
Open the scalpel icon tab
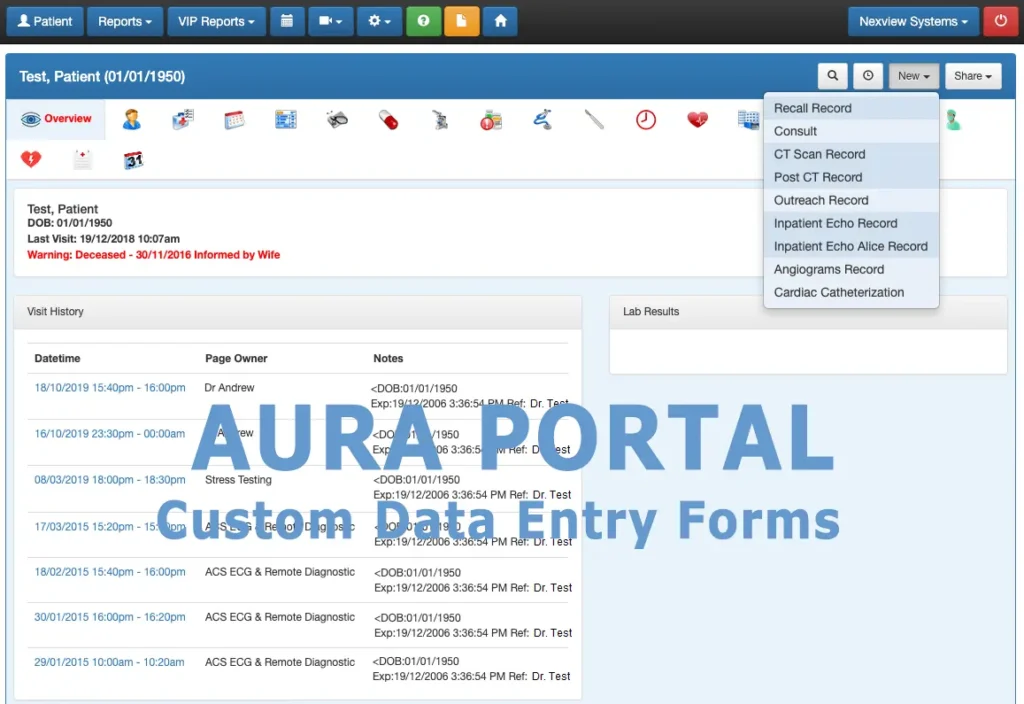pyautogui.click(x=594, y=120)
